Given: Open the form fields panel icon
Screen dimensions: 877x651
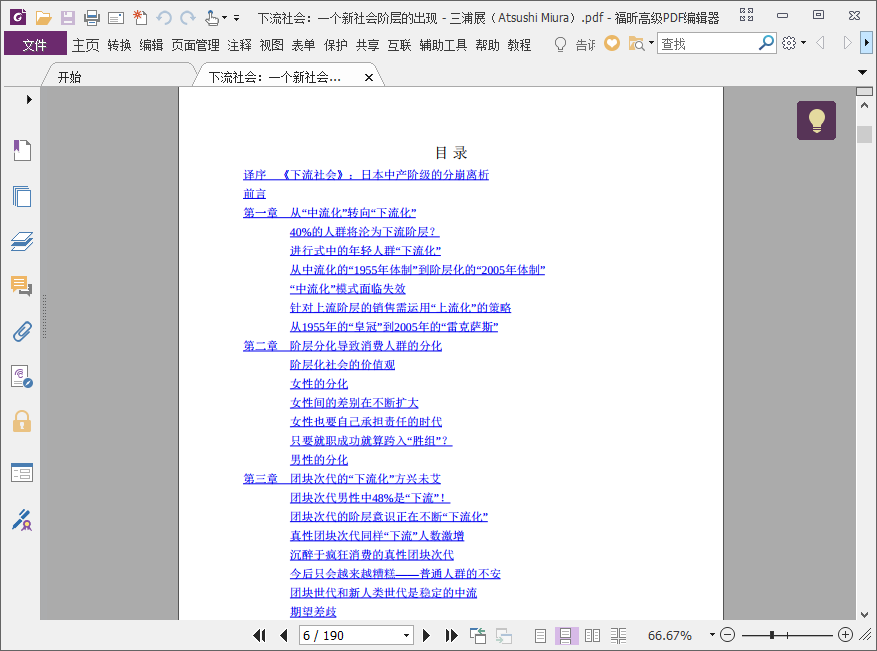Looking at the screenshot, I should (22, 473).
